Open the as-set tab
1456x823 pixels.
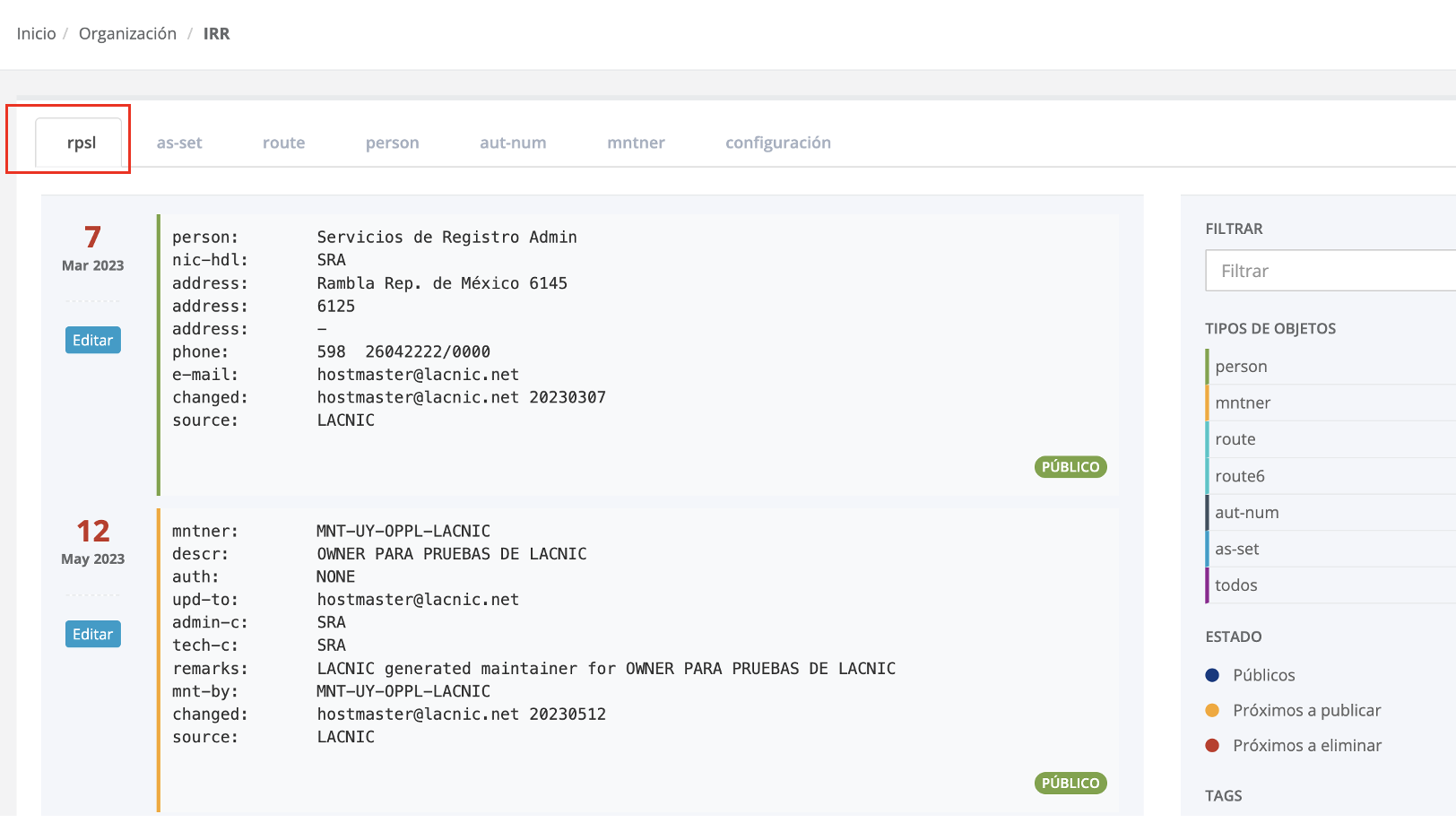[x=179, y=143]
